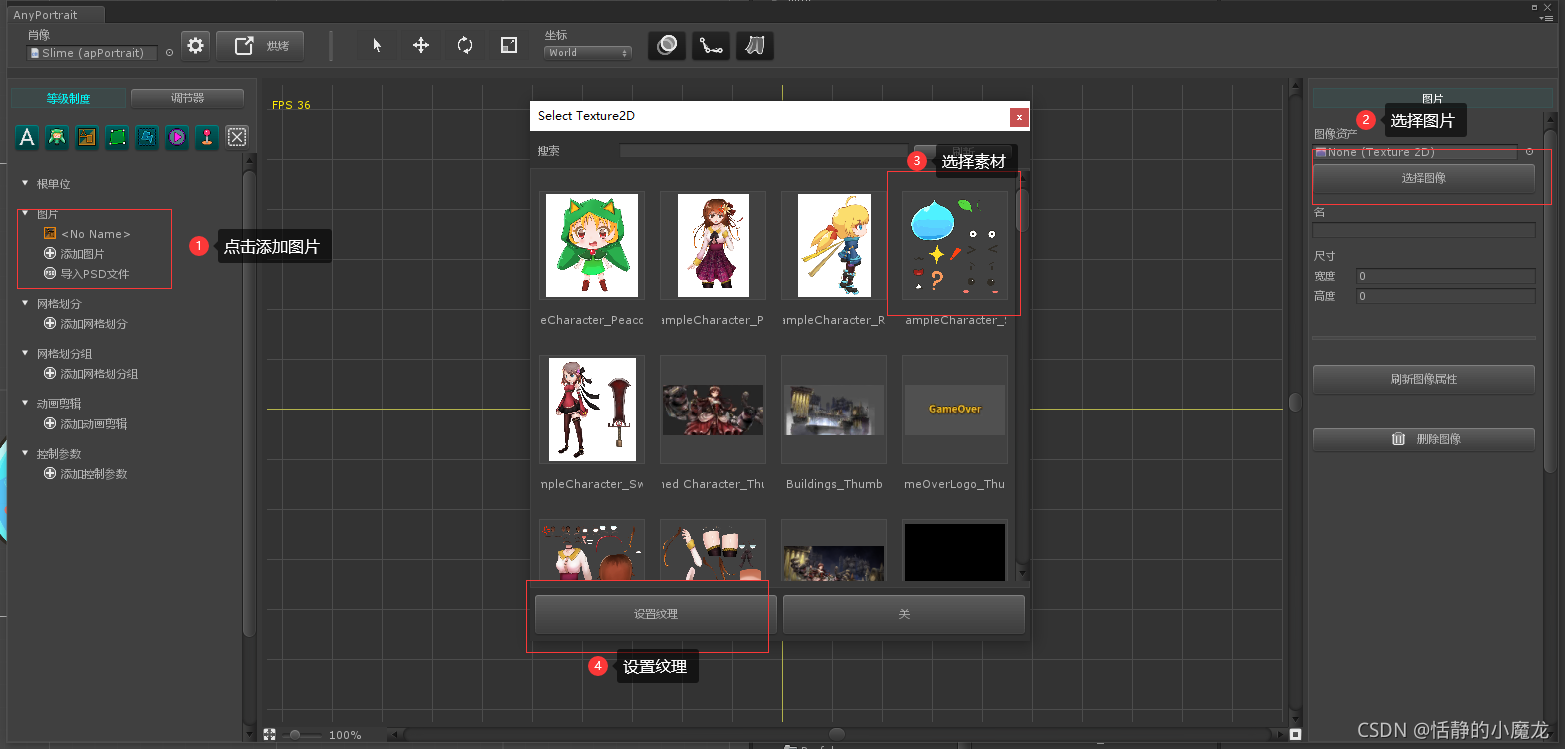Select the <No Name> image item
The height and width of the screenshot is (749, 1565).
coord(87,234)
